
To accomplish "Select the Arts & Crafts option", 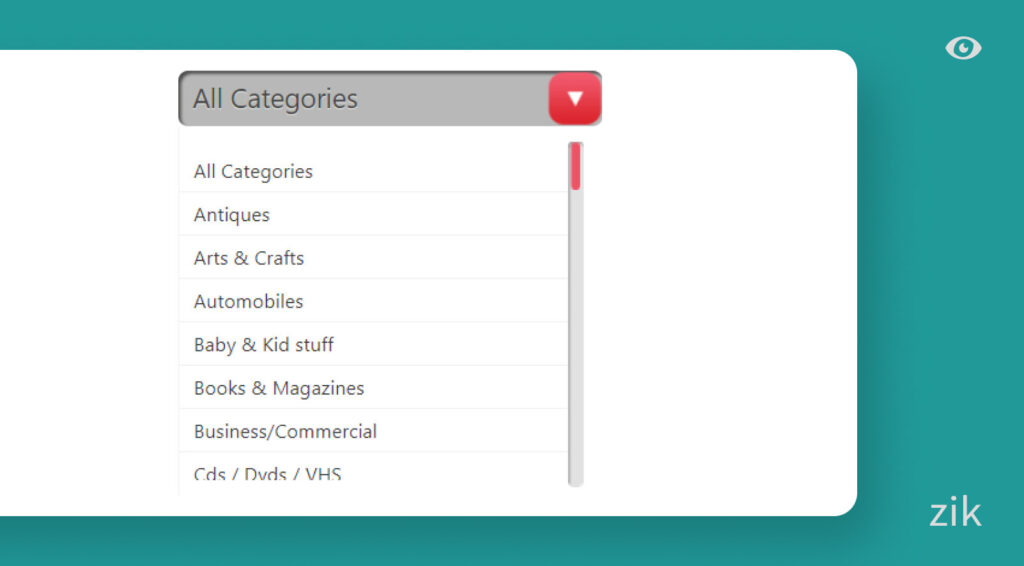I will pos(249,258).
